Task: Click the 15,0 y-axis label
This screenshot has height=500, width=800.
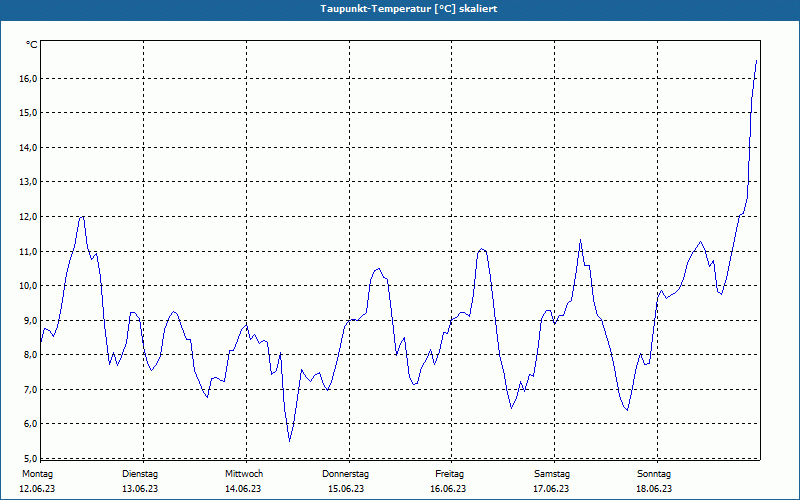Action: pos(28,113)
